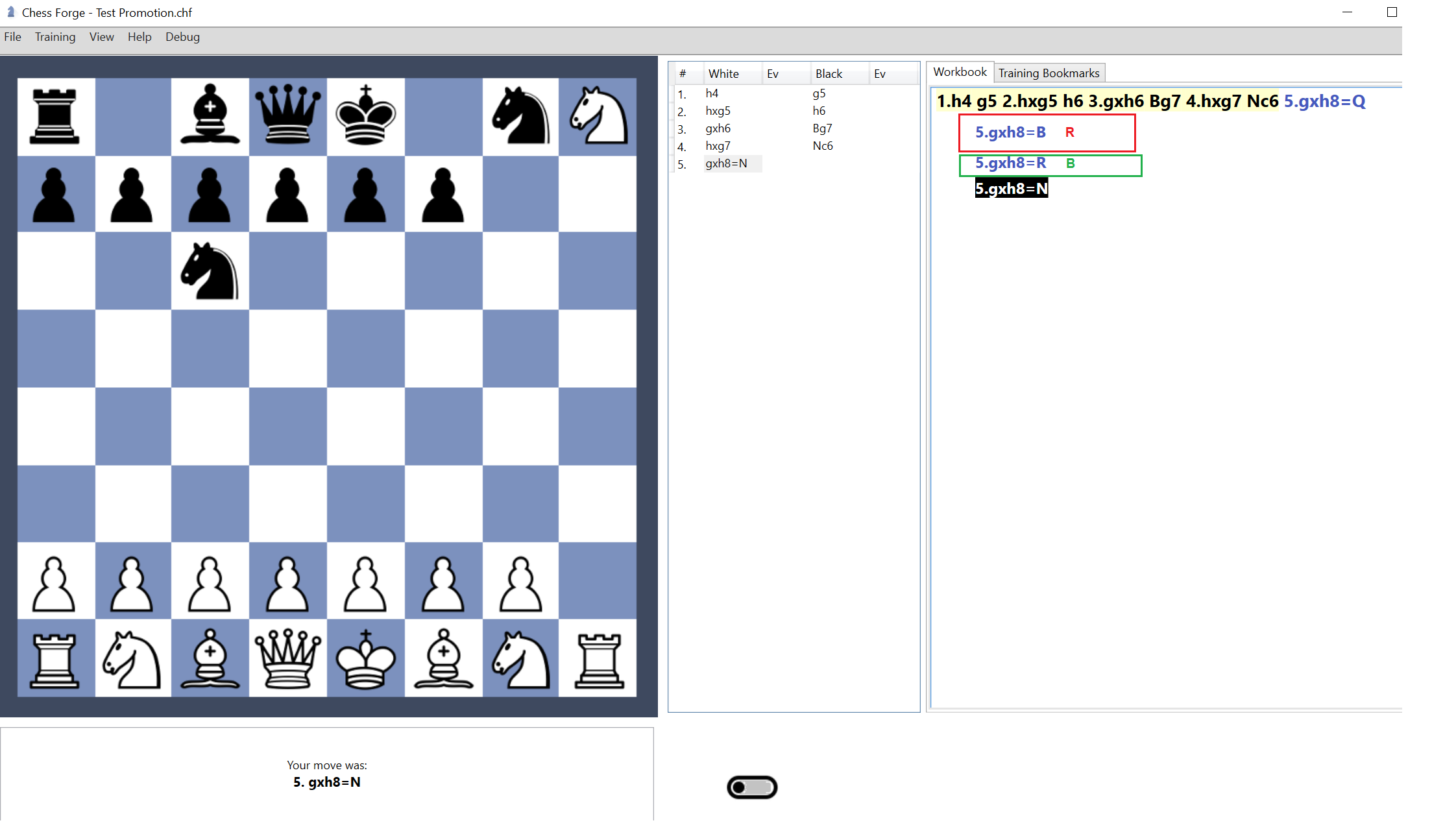Click the promoted white knight on h8
The height and width of the screenshot is (825, 1456).
[x=599, y=117]
